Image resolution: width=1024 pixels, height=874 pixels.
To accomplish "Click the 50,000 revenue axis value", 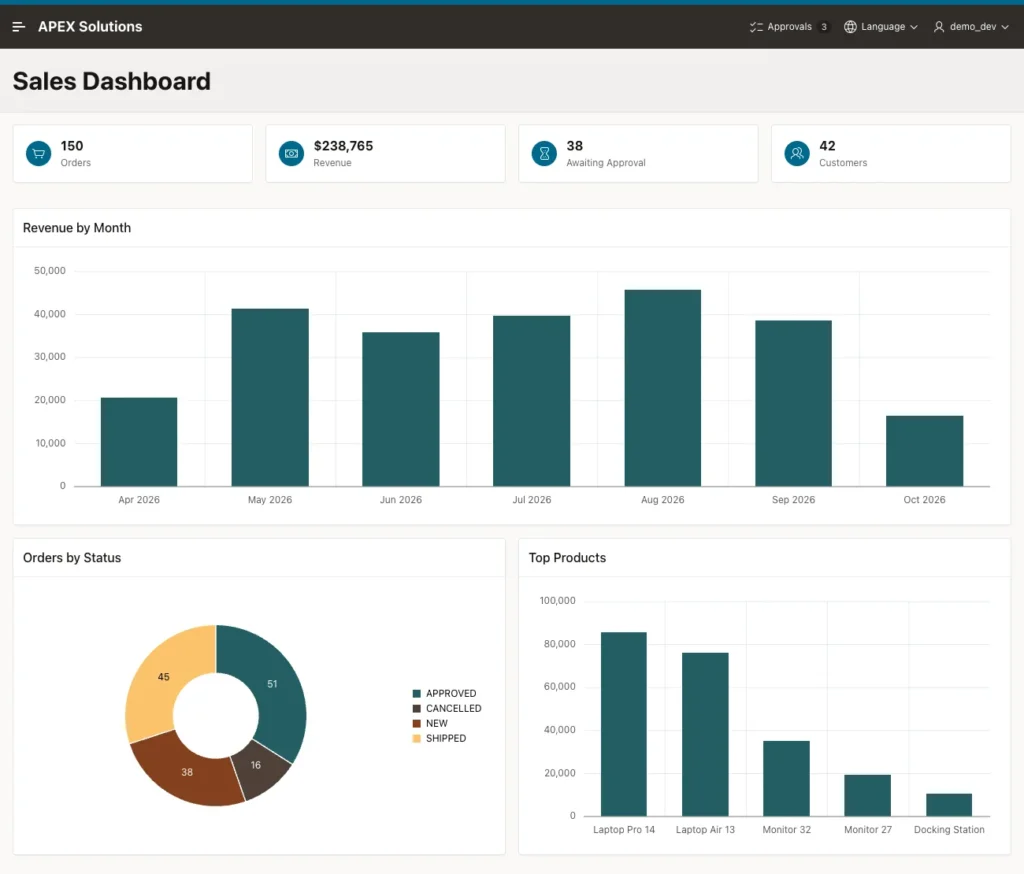I will [50, 271].
